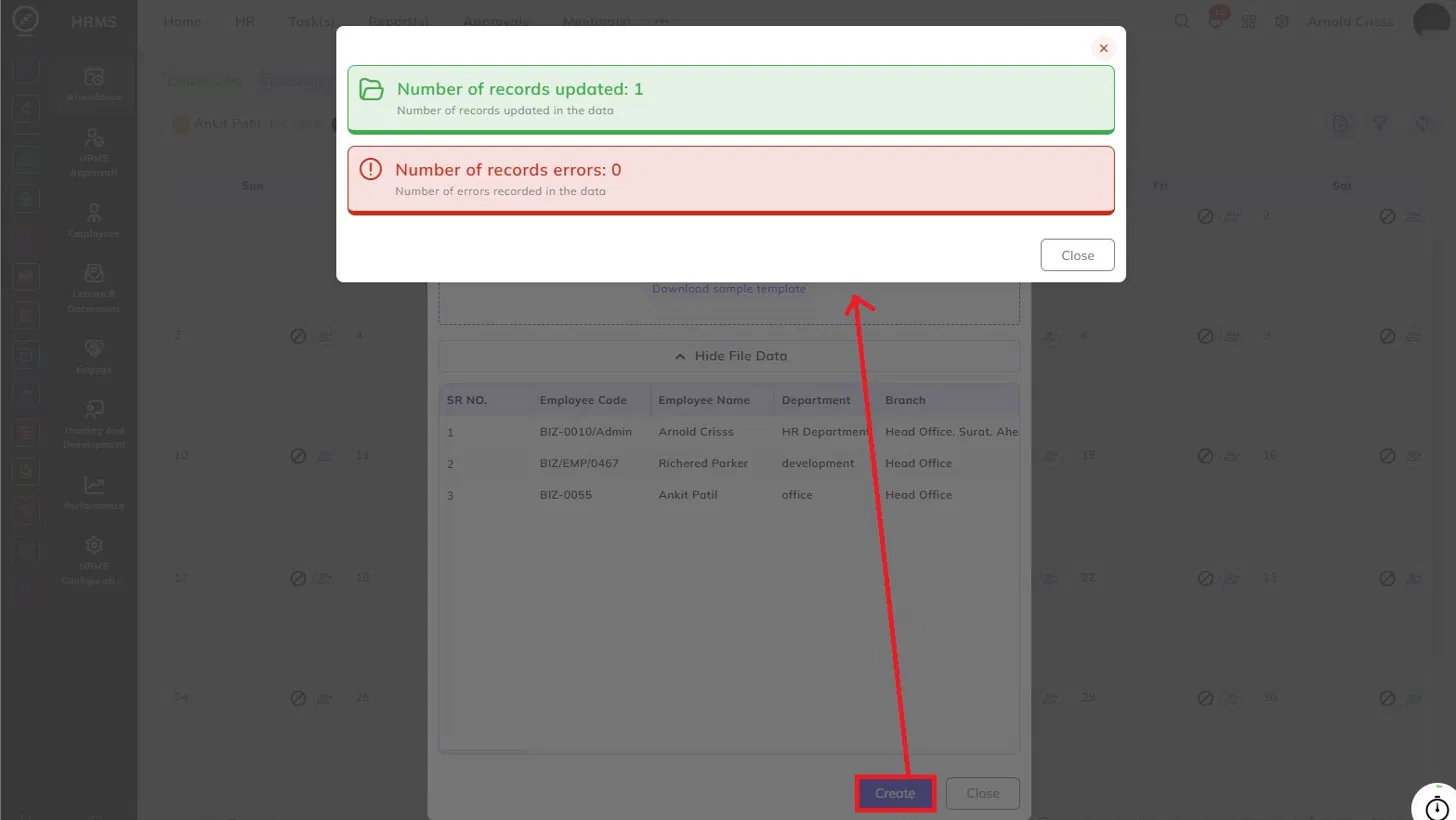This screenshot has width=1456, height=820.
Task: Click the green folder icon on the records updated card
Action: (x=371, y=89)
